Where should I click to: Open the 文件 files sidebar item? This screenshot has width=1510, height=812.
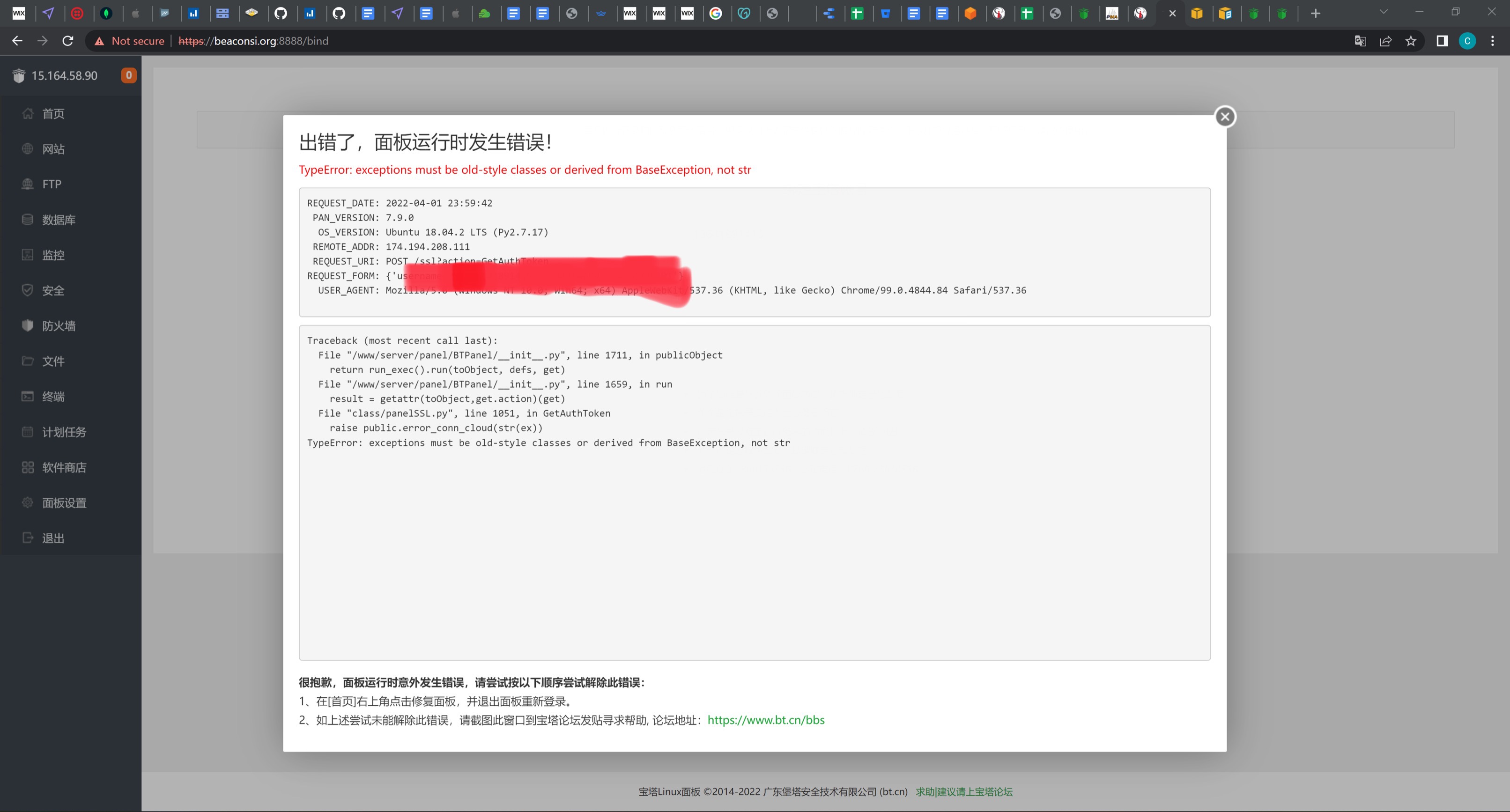pyautogui.click(x=53, y=361)
